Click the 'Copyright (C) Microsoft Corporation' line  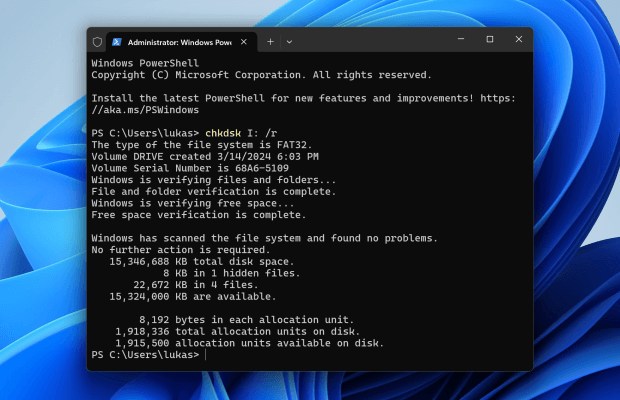tap(261, 75)
